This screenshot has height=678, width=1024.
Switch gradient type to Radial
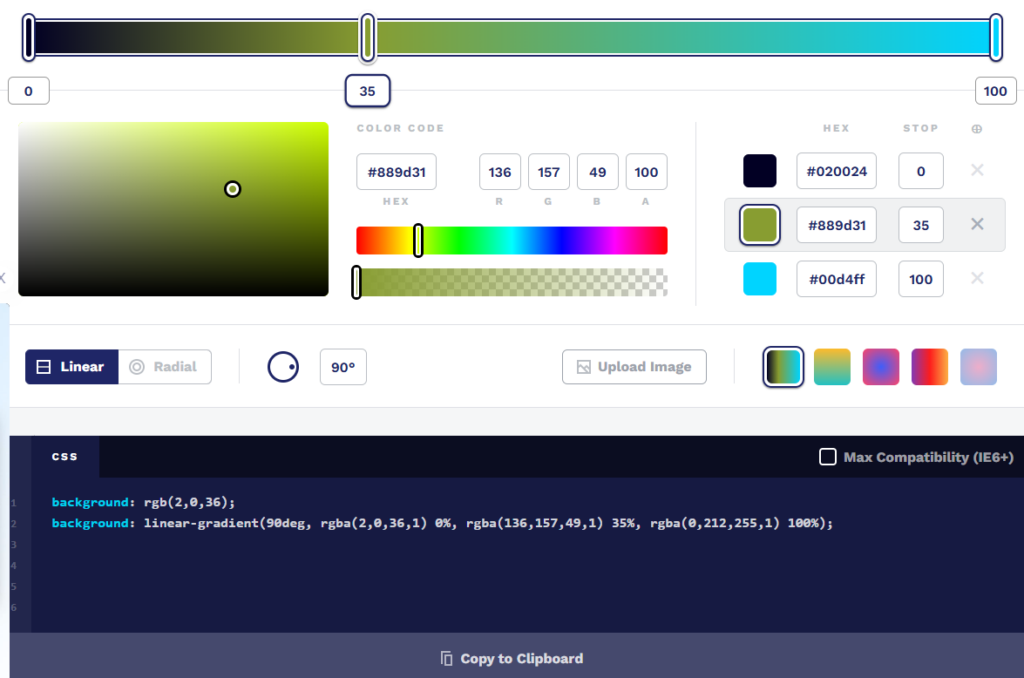165,367
